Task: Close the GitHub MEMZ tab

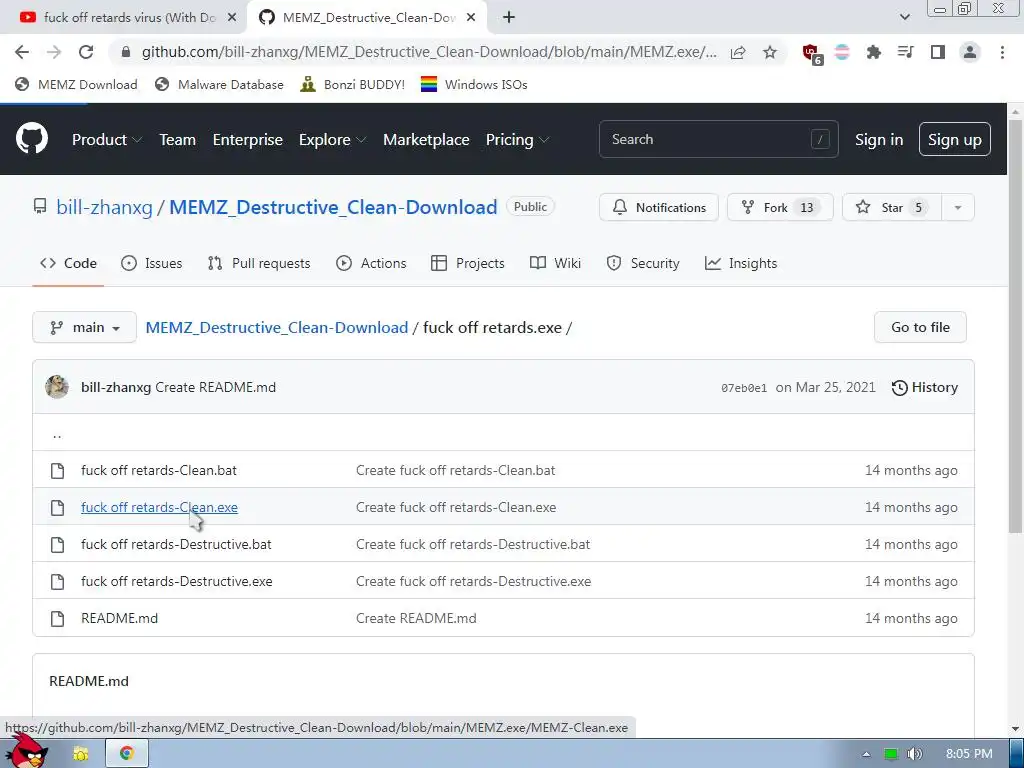Action: (471, 18)
